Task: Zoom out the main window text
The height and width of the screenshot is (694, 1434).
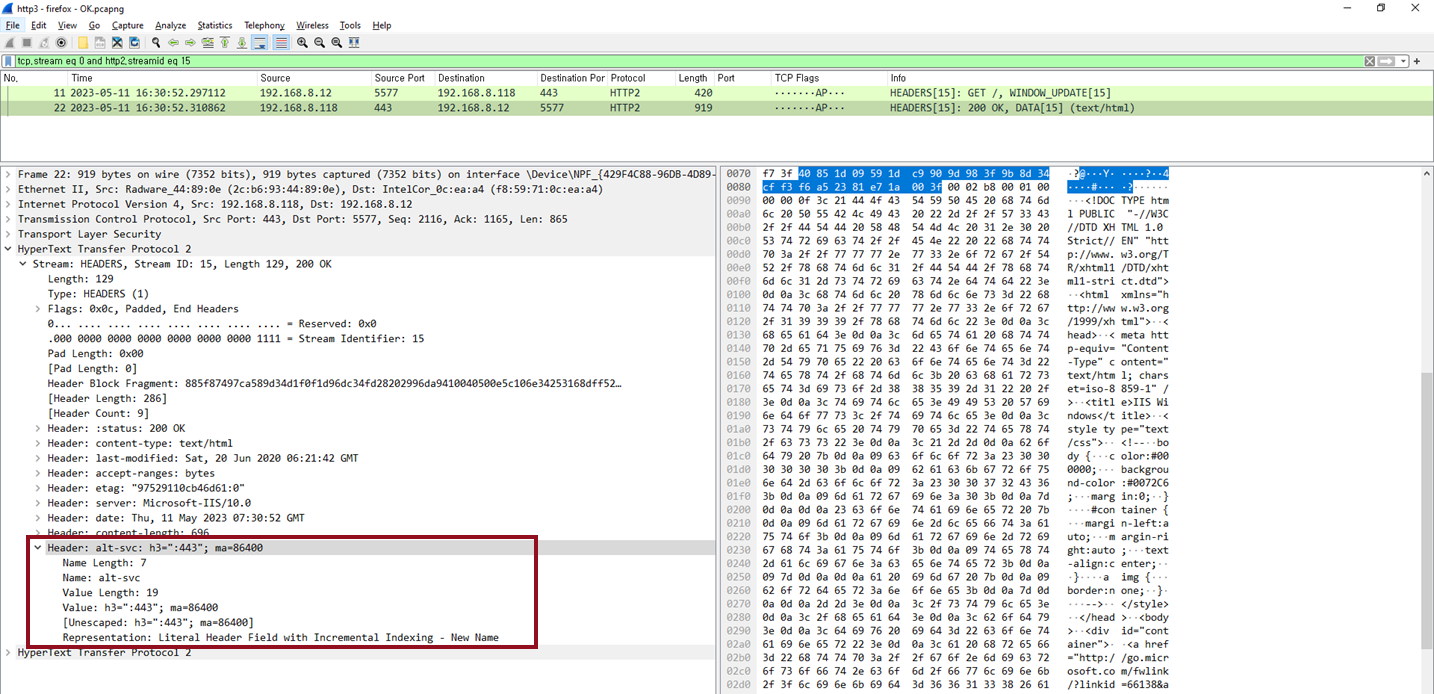Action: [x=319, y=43]
